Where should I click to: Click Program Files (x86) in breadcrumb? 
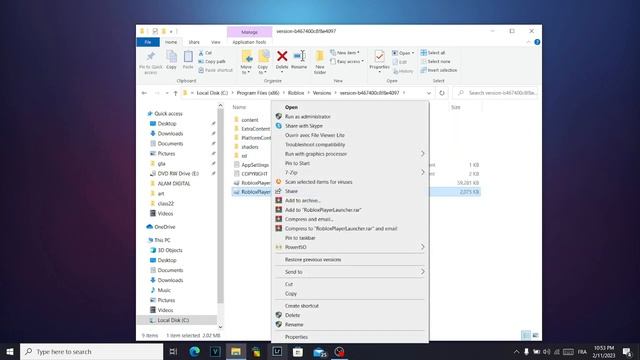[x=258, y=93]
